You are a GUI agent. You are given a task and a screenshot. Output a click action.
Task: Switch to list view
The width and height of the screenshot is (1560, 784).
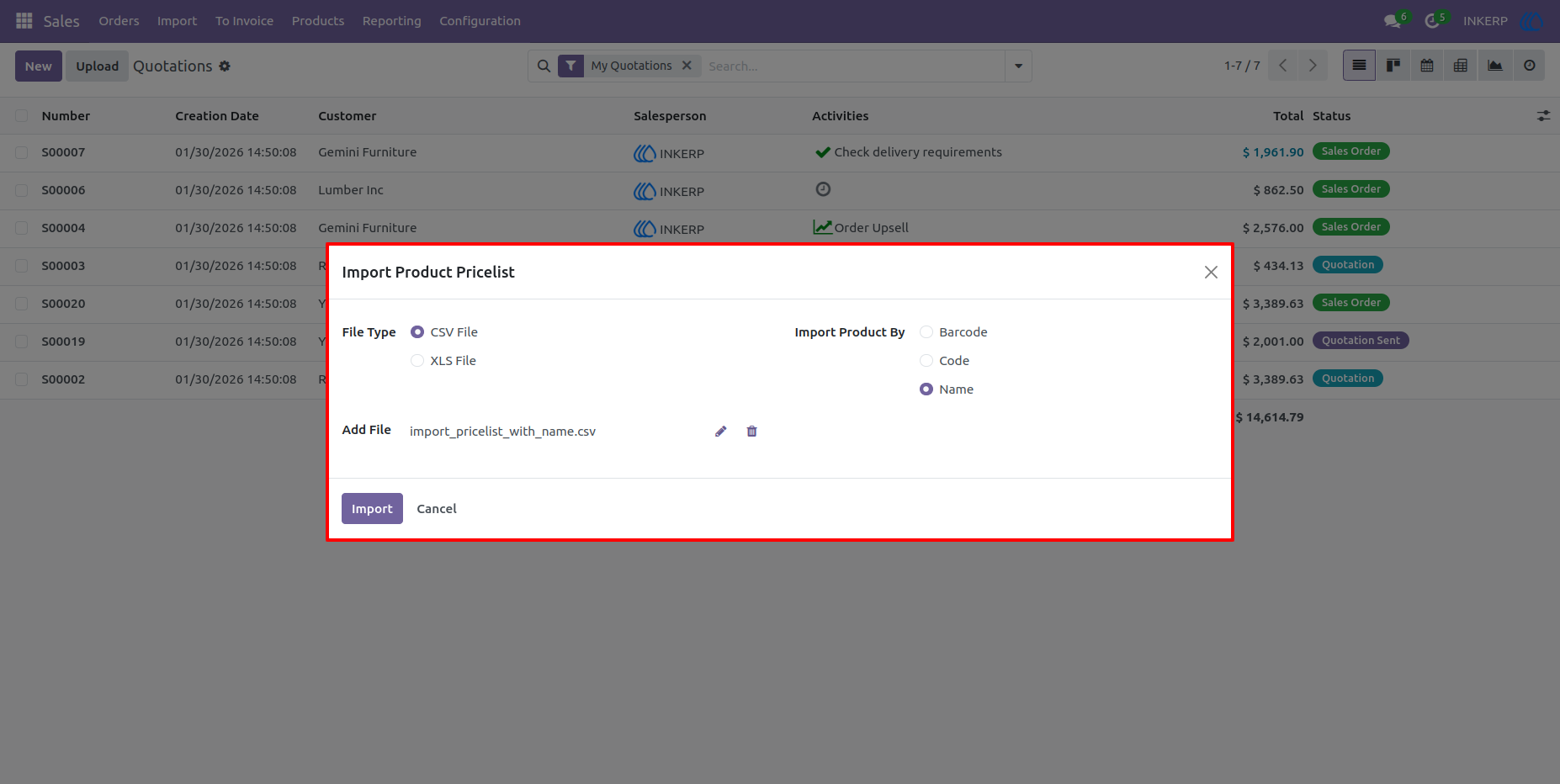[1359, 66]
